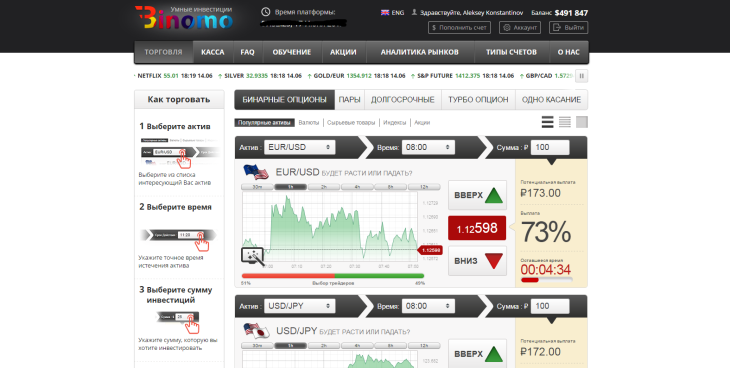Open the USD/JPY asset dropdown
Screen dimensions: 730x368
(x=299, y=306)
